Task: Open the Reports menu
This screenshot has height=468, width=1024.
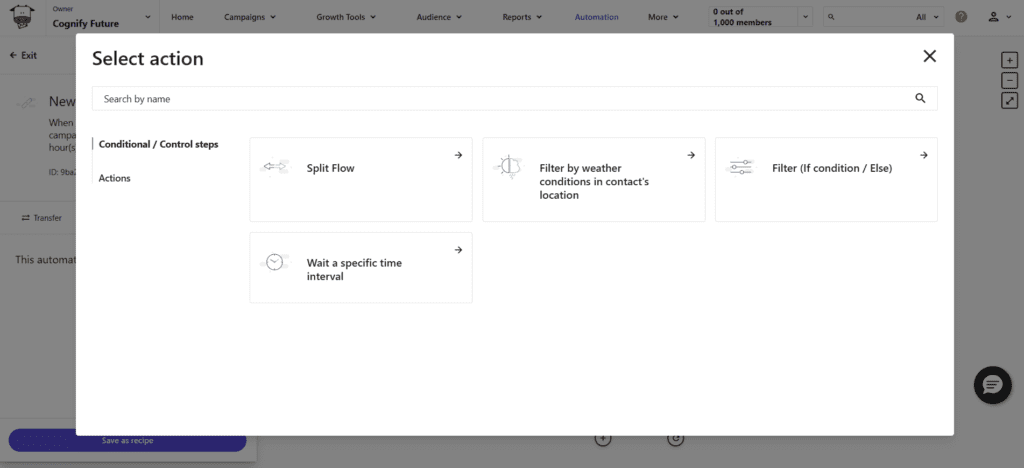Action: click(x=522, y=18)
